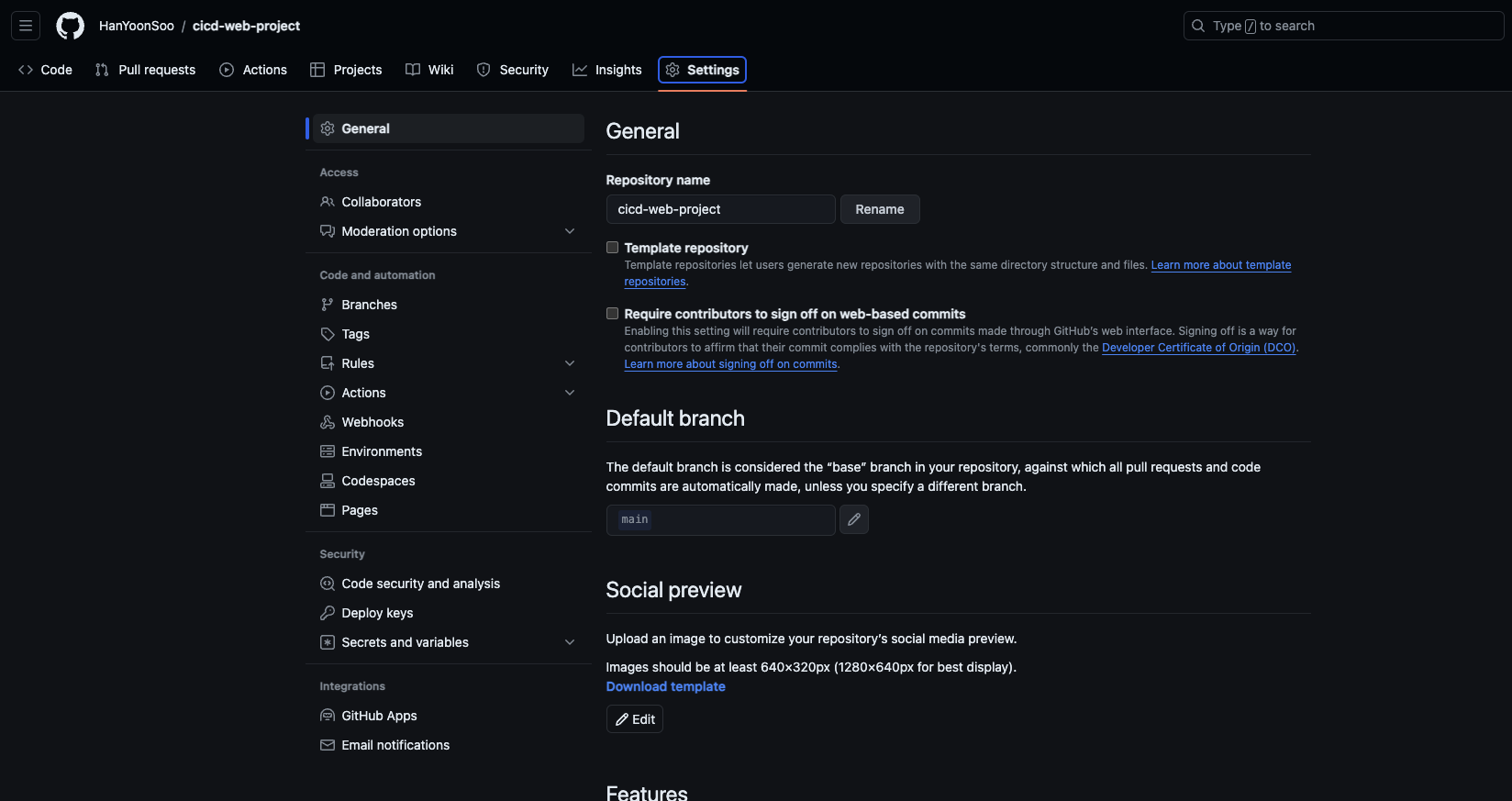Open the Code tab
The height and width of the screenshot is (801, 1512).
(x=45, y=70)
